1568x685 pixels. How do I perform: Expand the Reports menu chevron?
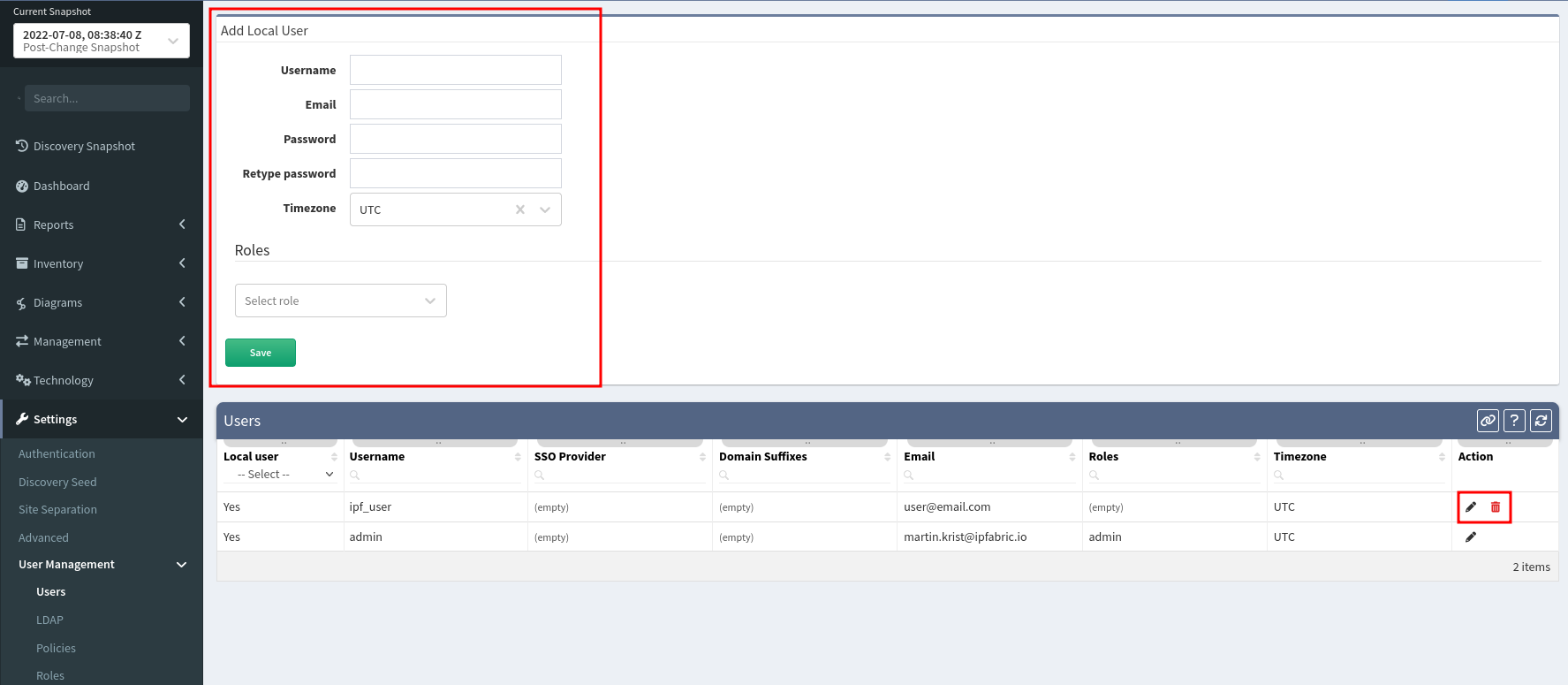[x=182, y=225]
